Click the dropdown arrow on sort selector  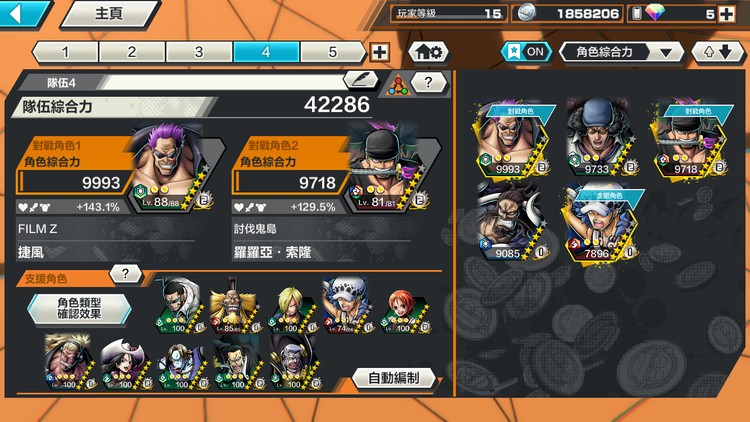tap(666, 53)
